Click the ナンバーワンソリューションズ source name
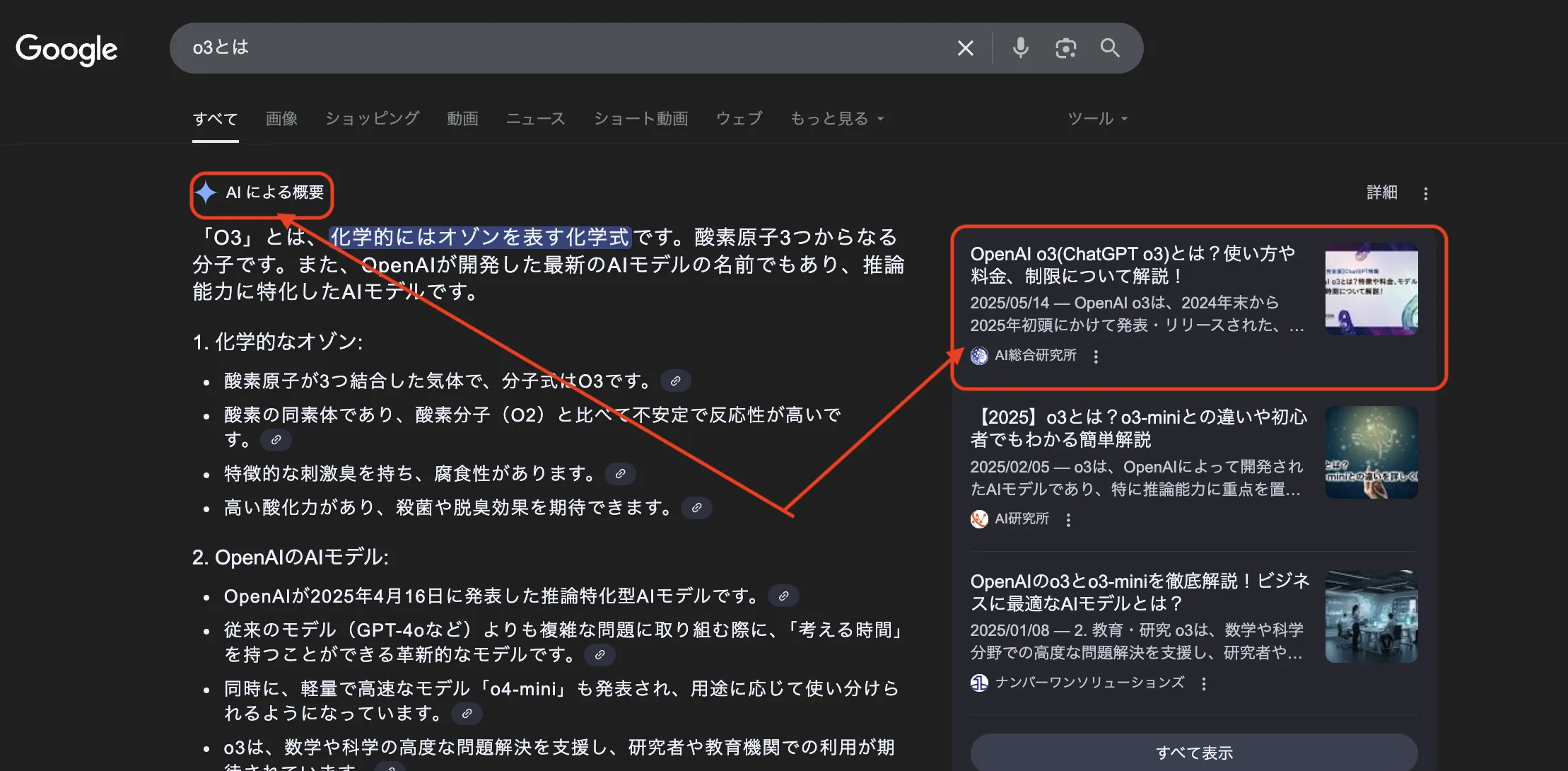 pyautogui.click(x=1089, y=683)
